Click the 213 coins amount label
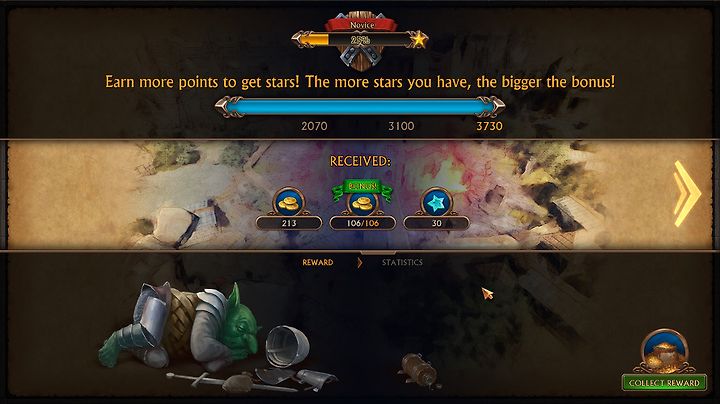The height and width of the screenshot is (404, 720). (x=289, y=223)
